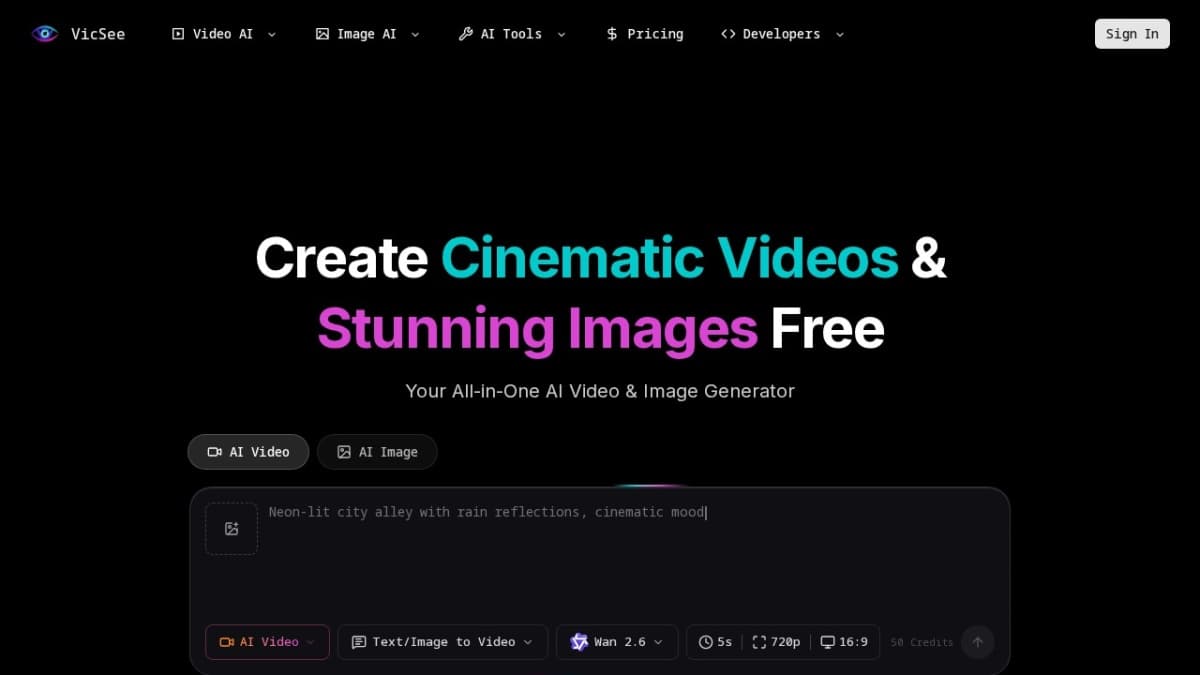Open the Text/Image to Video mode dropdown
This screenshot has height=675, width=1200.
(442, 642)
